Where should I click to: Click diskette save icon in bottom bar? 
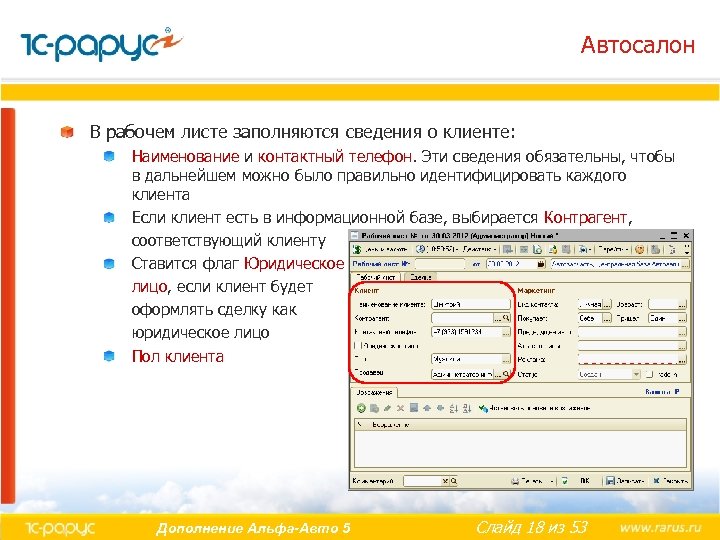pos(610,481)
